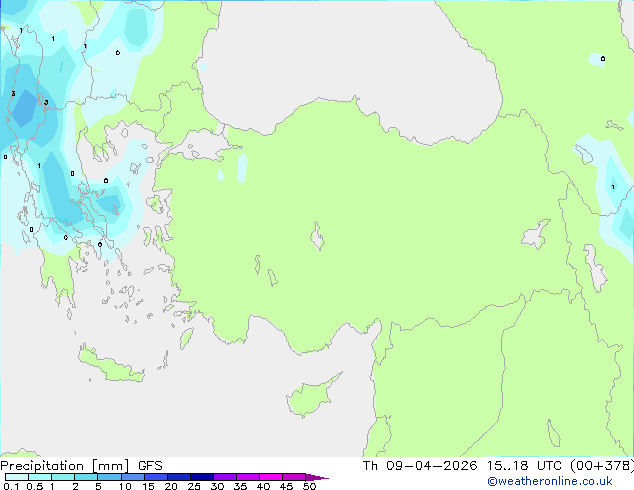Click the '0.5' legend label
634x490 pixels.
click(x=35, y=486)
